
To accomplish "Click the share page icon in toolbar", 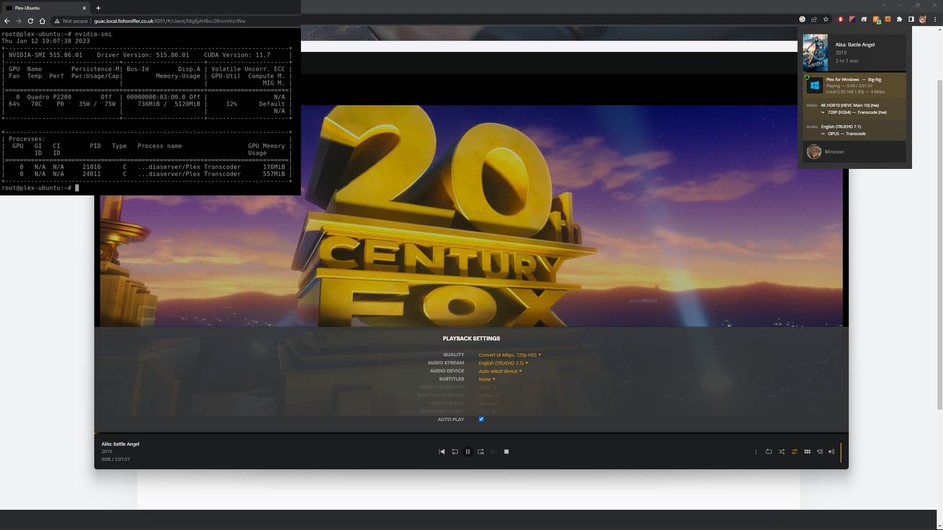I will 814,19.
